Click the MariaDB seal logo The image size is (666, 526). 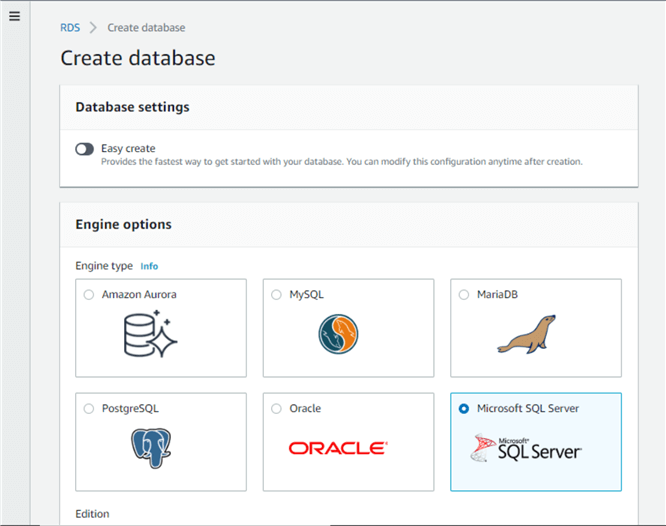point(526,336)
